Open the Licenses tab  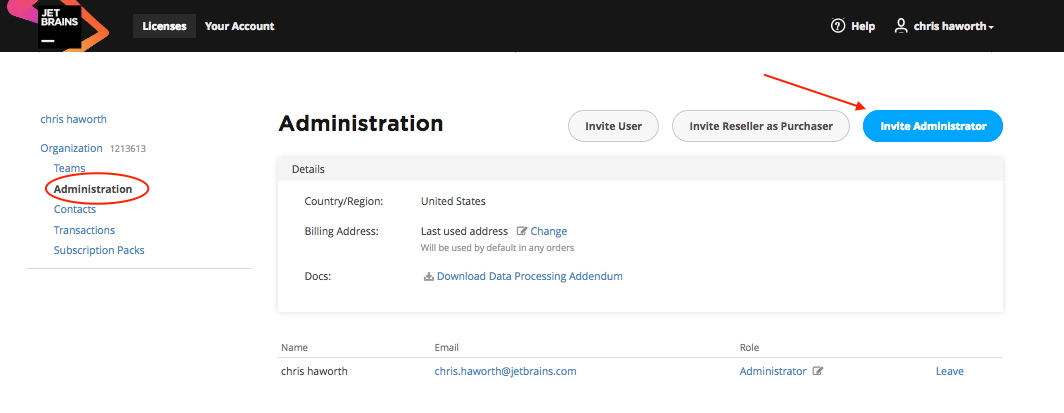coord(164,26)
